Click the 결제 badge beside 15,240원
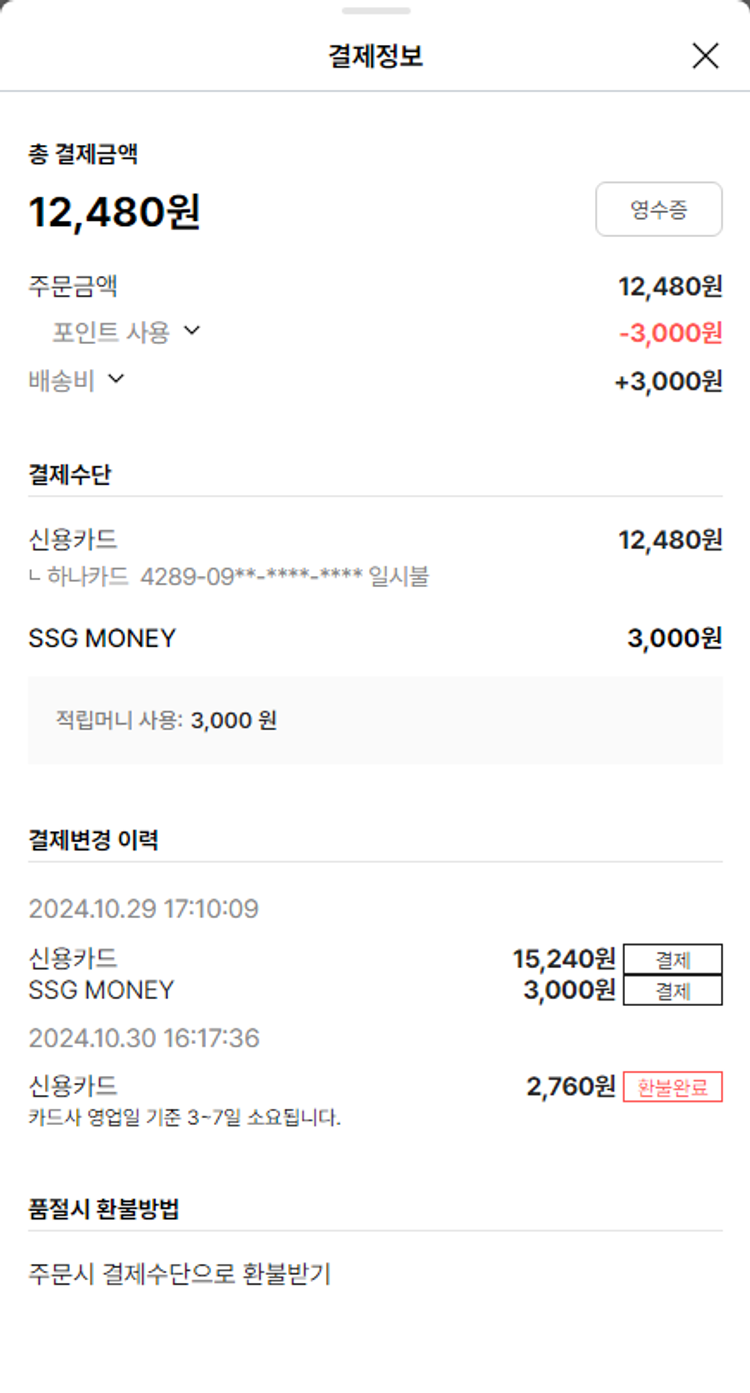This screenshot has height=1393, width=750. pos(672,960)
